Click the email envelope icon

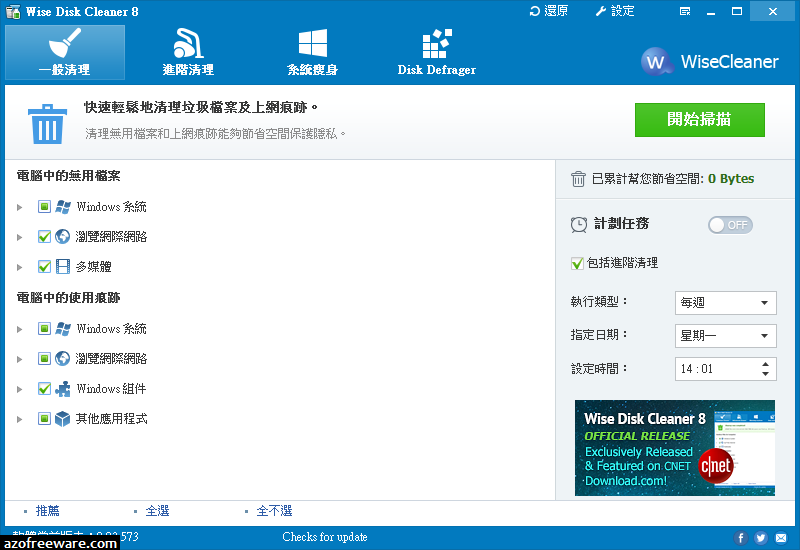(781, 538)
